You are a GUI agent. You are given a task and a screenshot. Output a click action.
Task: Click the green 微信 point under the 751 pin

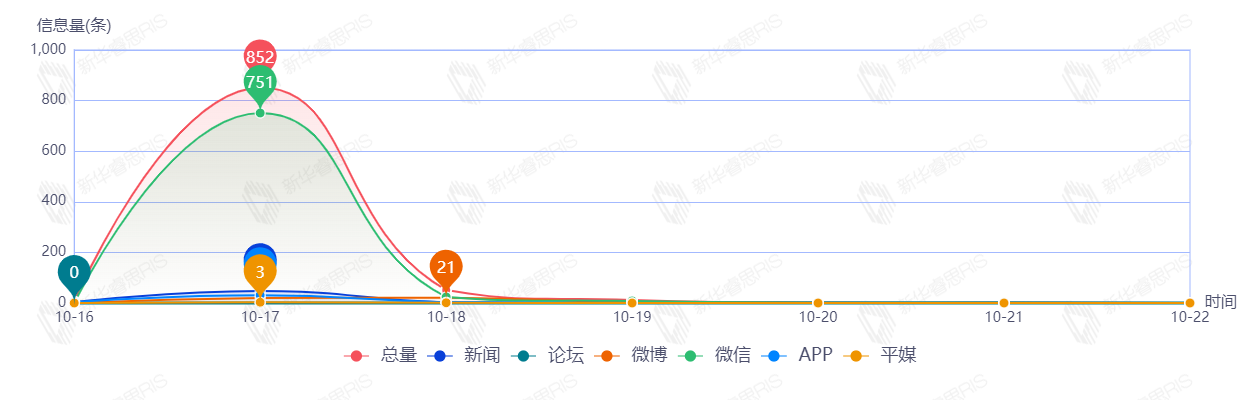(x=260, y=113)
